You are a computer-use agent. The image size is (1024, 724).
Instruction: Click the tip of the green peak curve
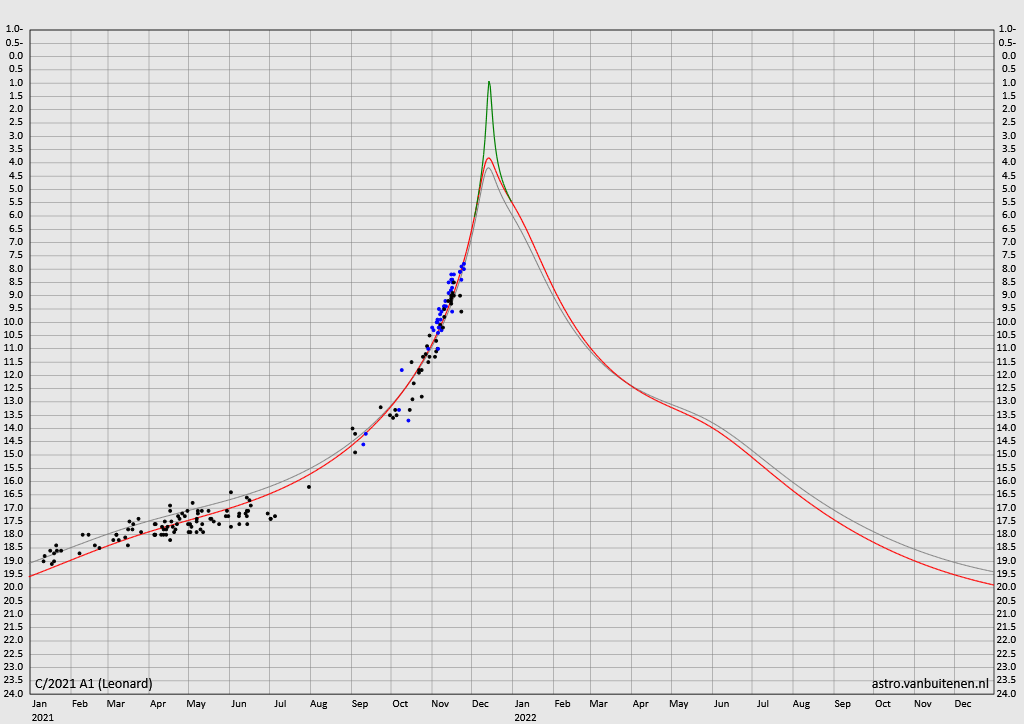[488, 83]
